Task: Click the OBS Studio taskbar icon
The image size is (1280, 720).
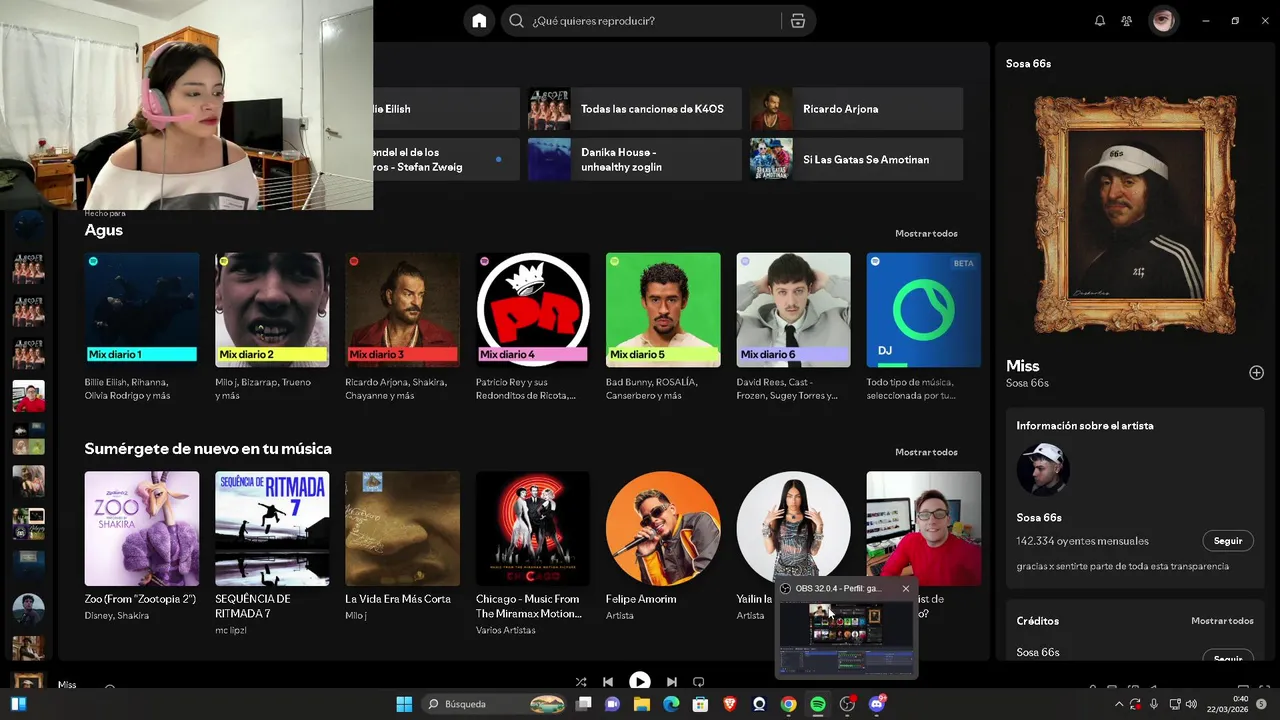Action: 847,704
